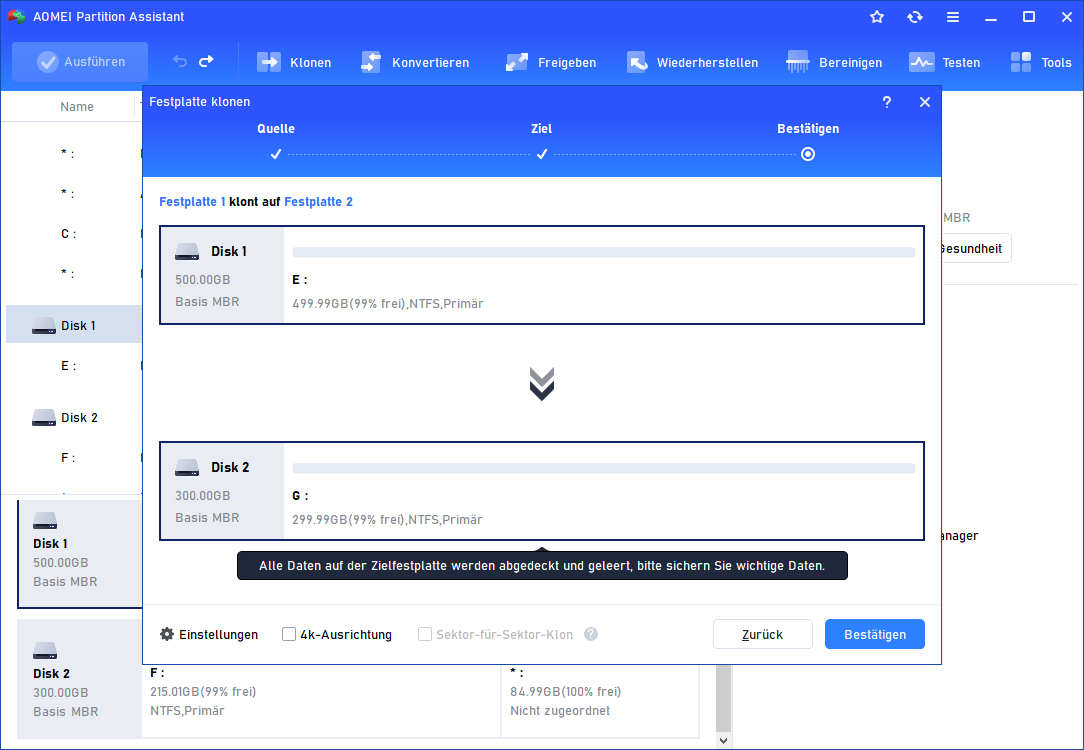Click the Festplatte 2 link
The height and width of the screenshot is (750, 1084).
(319, 202)
